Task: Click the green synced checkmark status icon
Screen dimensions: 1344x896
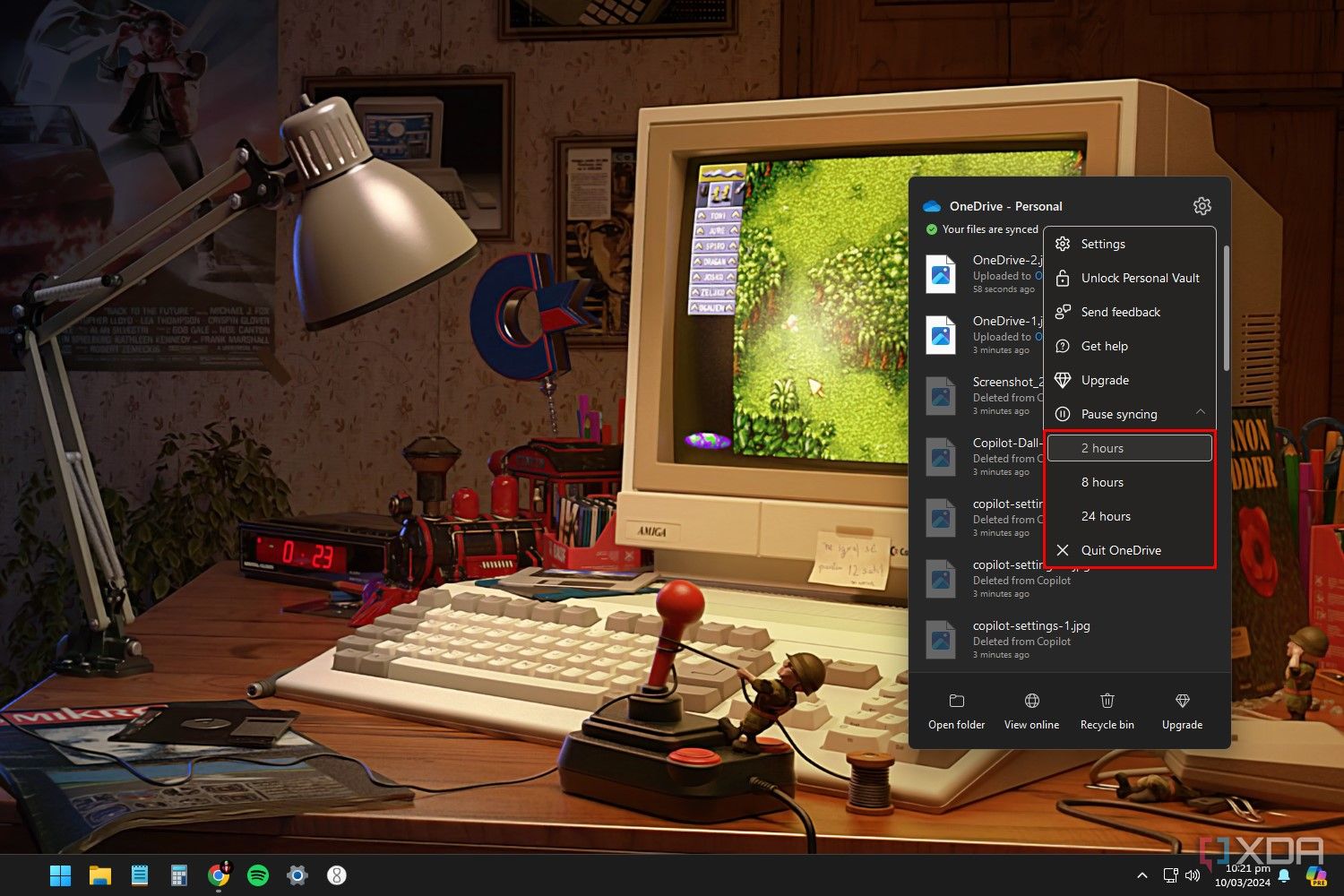Action: [x=932, y=229]
